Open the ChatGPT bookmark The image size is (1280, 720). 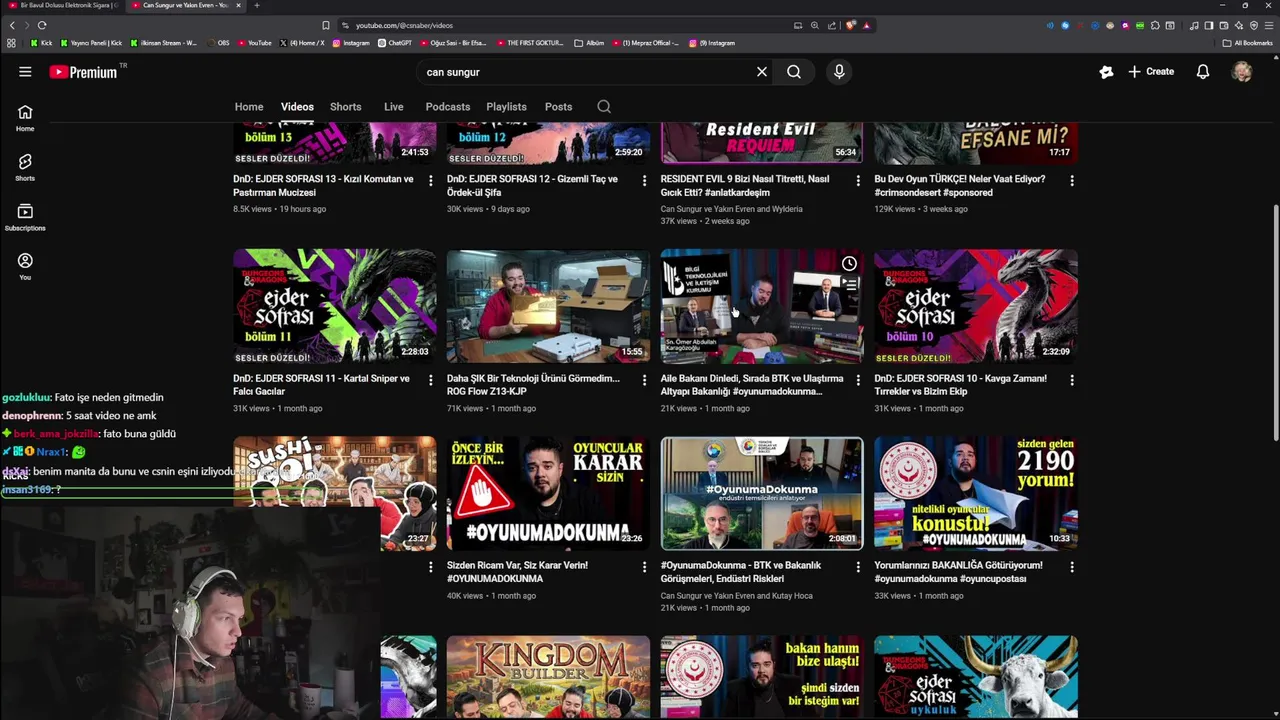pos(395,43)
